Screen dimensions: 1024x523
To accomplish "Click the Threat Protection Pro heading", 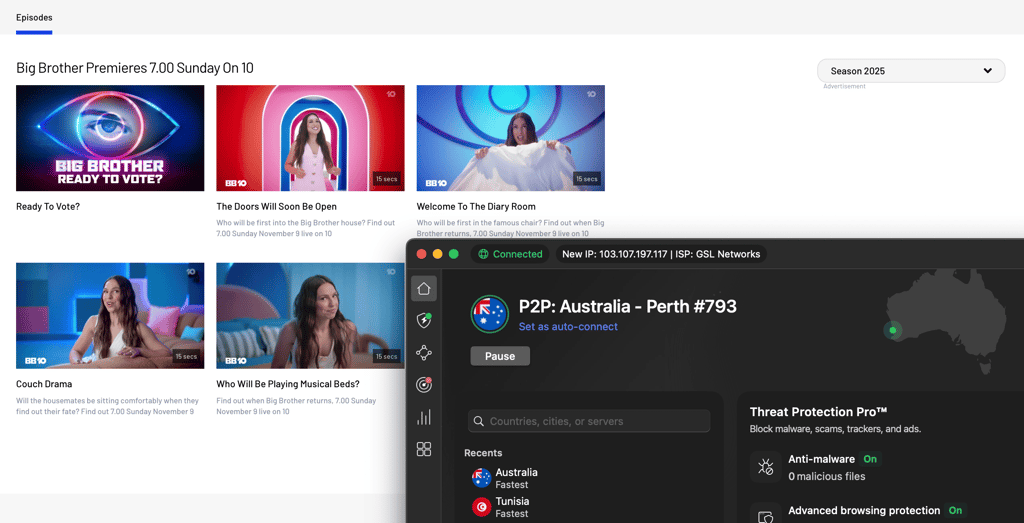I will (818, 411).
